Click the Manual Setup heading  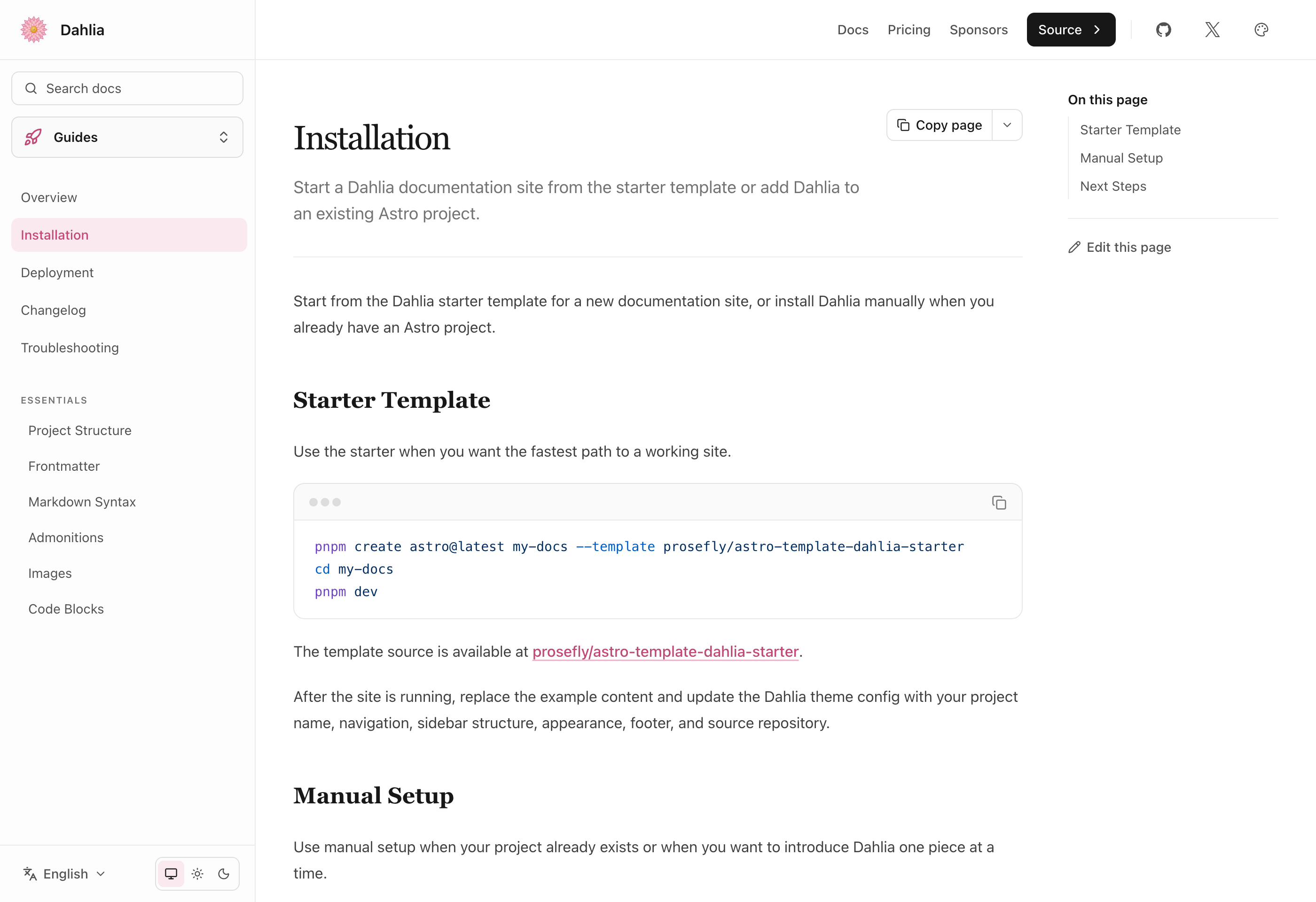pyautogui.click(x=373, y=796)
